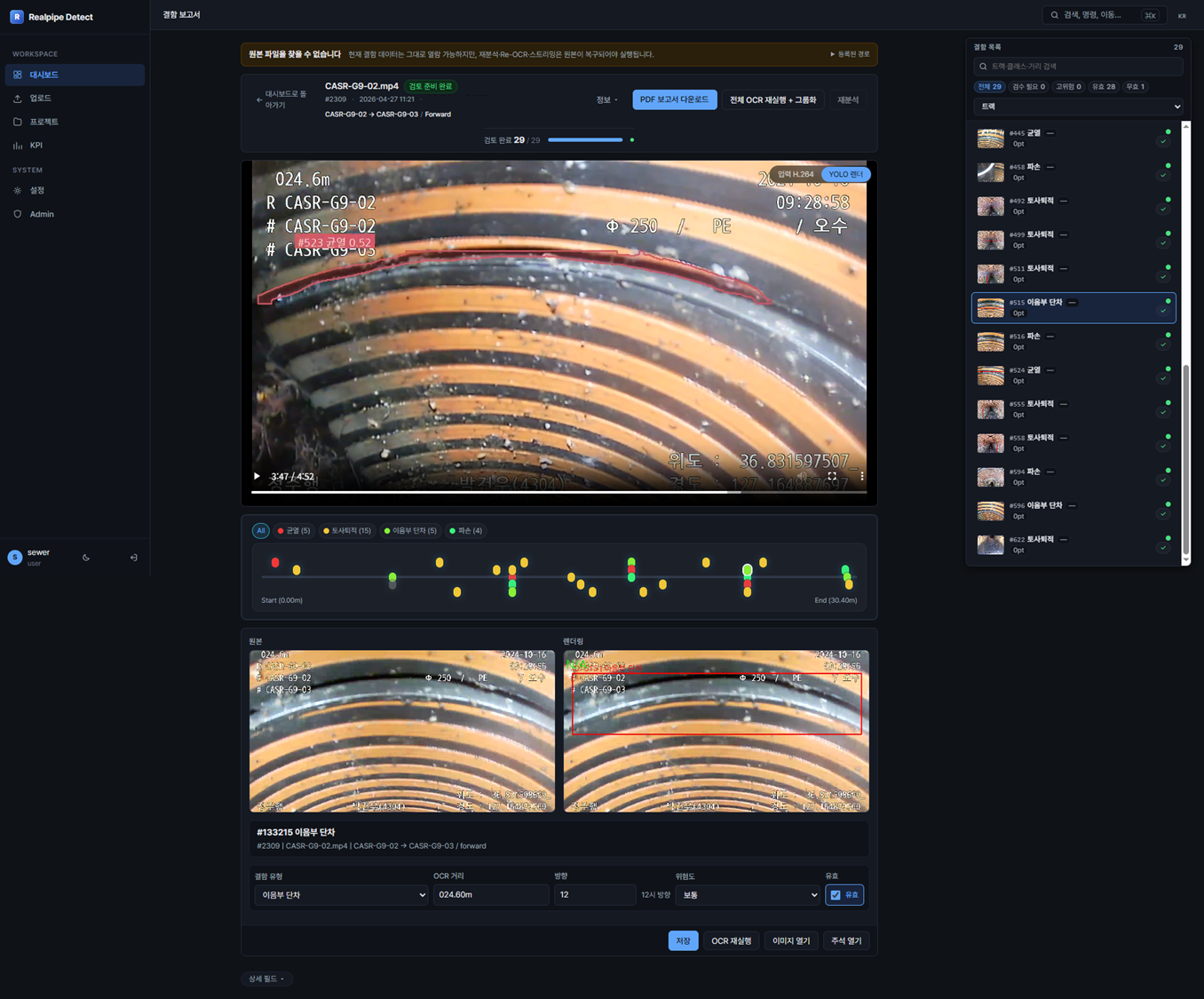
Task: Click the video volume icon
Action: pyautogui.click(x=804, y=476)
